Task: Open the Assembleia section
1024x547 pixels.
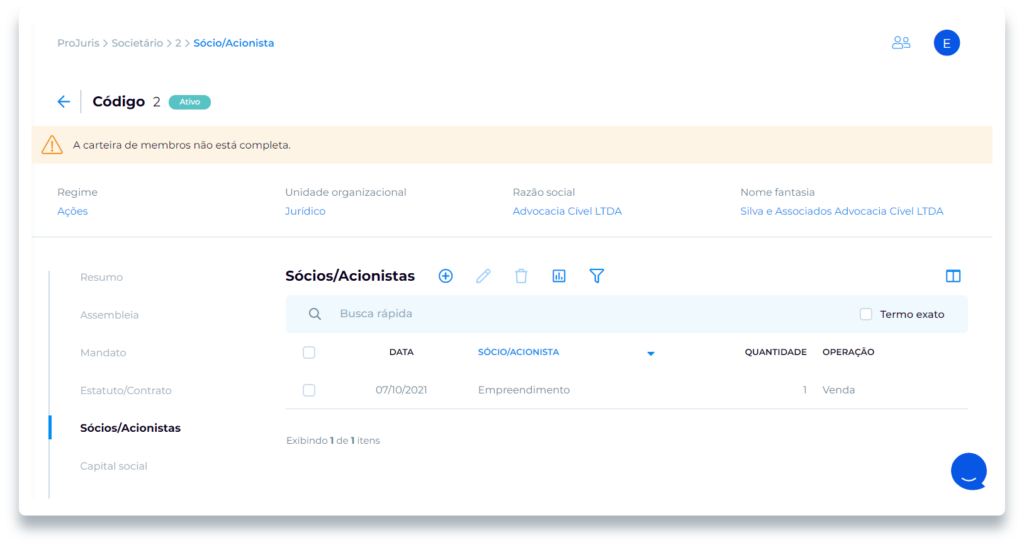Action: [109, 315]
